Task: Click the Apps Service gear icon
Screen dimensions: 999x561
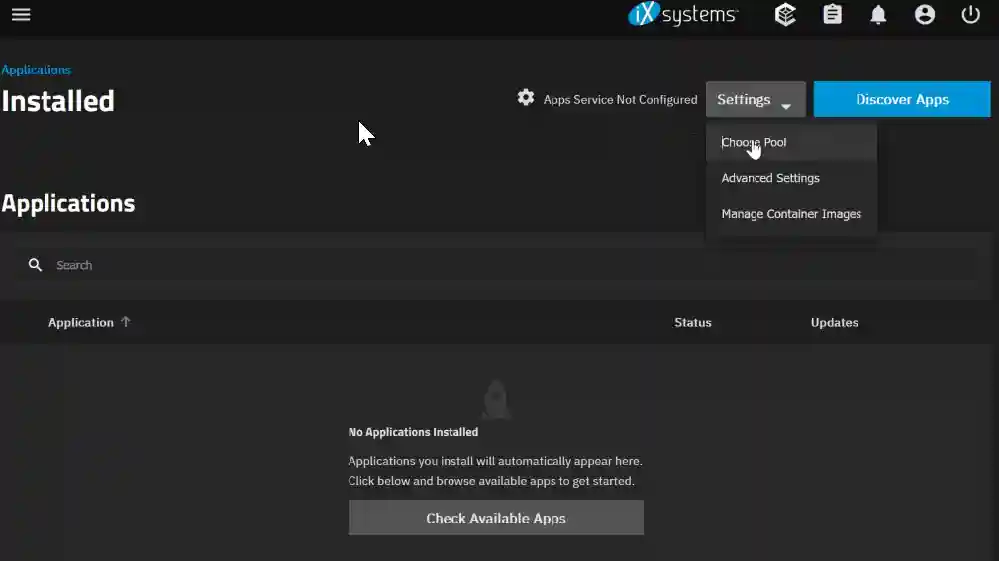Action: click(x=526, y=97)
